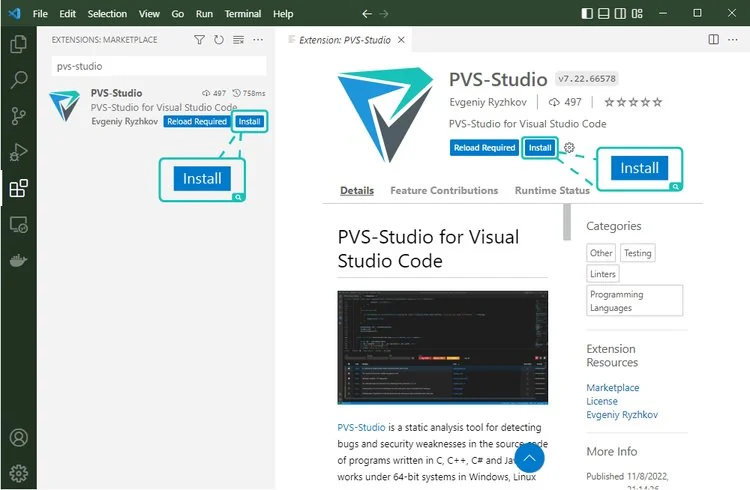Open the Selection menu

107,14
